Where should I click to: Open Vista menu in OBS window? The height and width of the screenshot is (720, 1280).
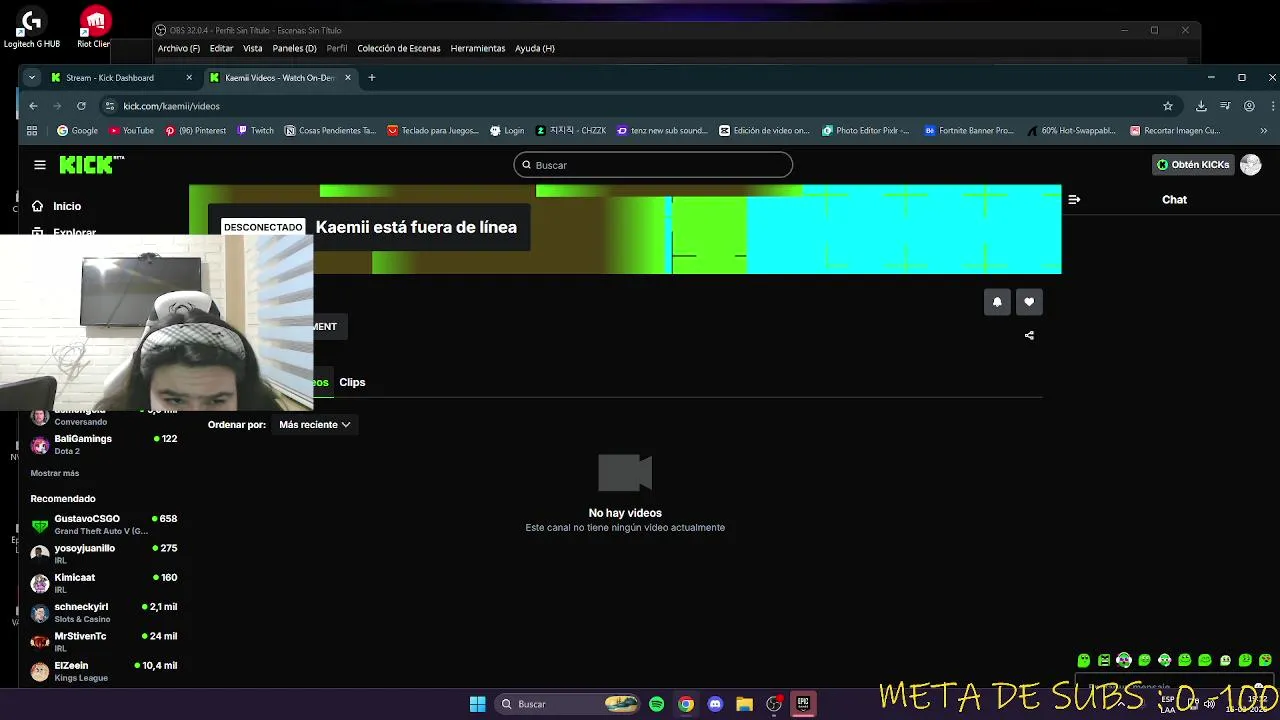(252, 48)
